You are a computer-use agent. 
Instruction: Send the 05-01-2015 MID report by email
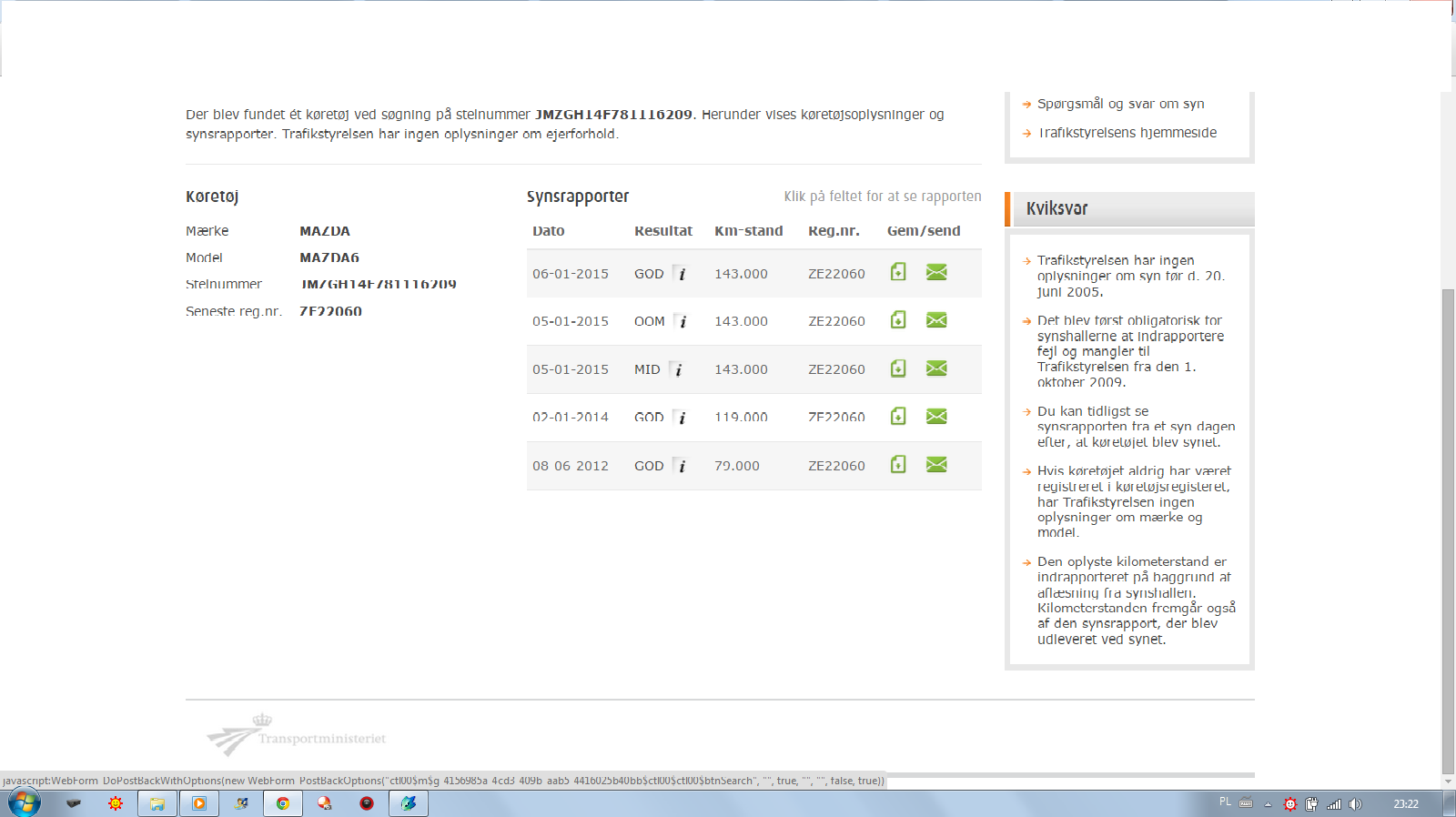pyautogui.click(x=936, y=368)
